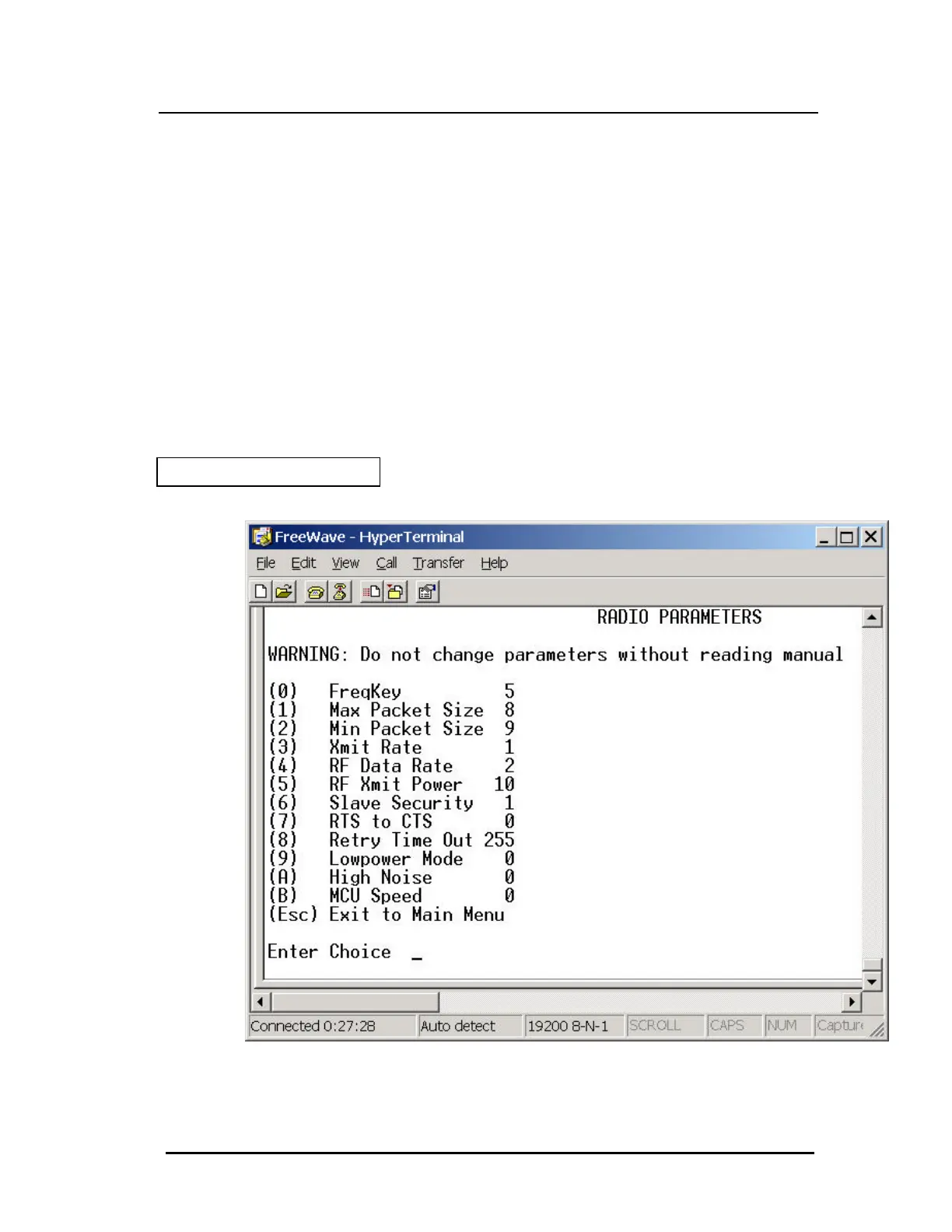Maximize the HyperTerminal window
This screenshot has width=952, height=1232.
846,537
